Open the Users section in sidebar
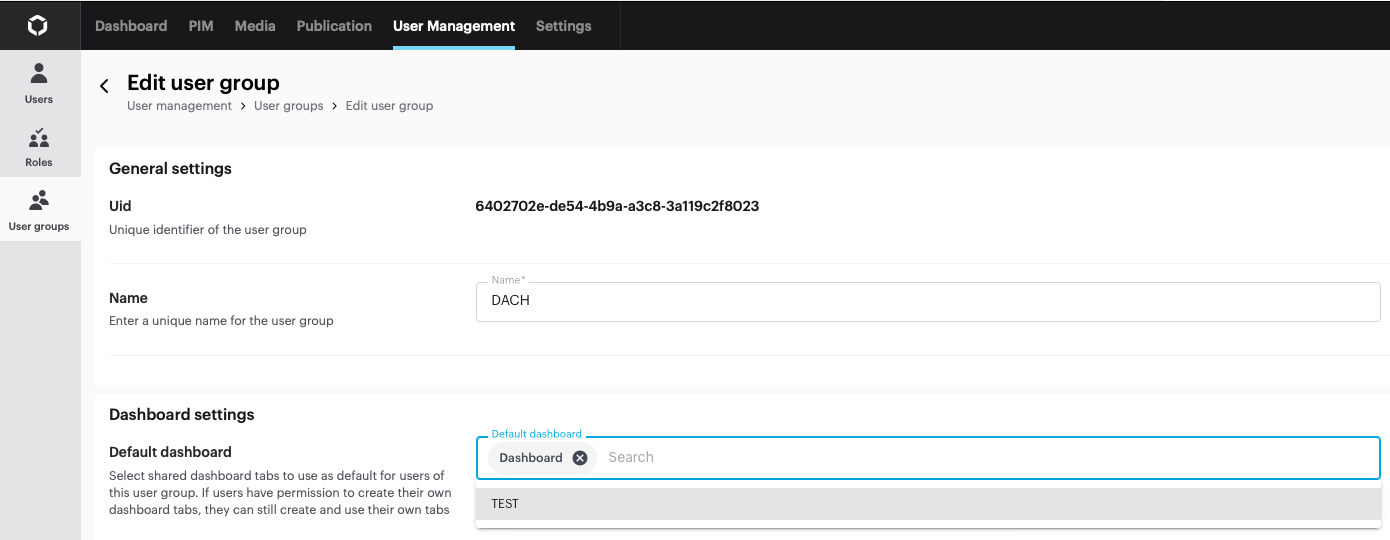Viewport: 1390px width, 540px height. tap(39, 83)
